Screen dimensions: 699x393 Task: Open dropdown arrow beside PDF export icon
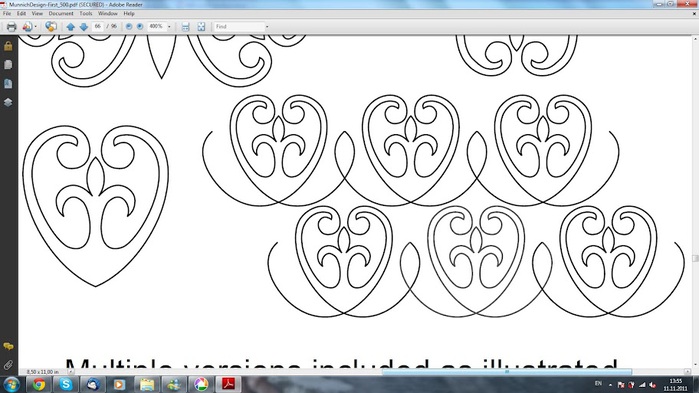tap(35, 27)
